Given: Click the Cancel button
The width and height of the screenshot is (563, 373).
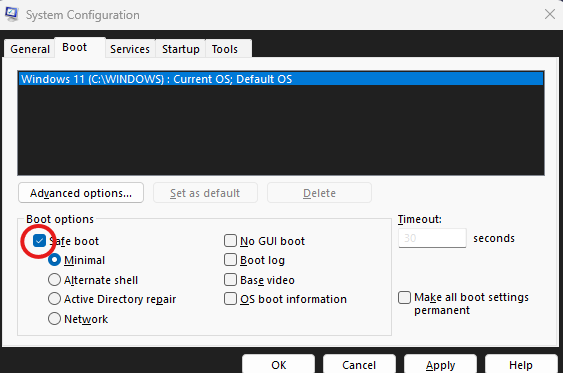Looking at the screenshot, I should (359, 364).
